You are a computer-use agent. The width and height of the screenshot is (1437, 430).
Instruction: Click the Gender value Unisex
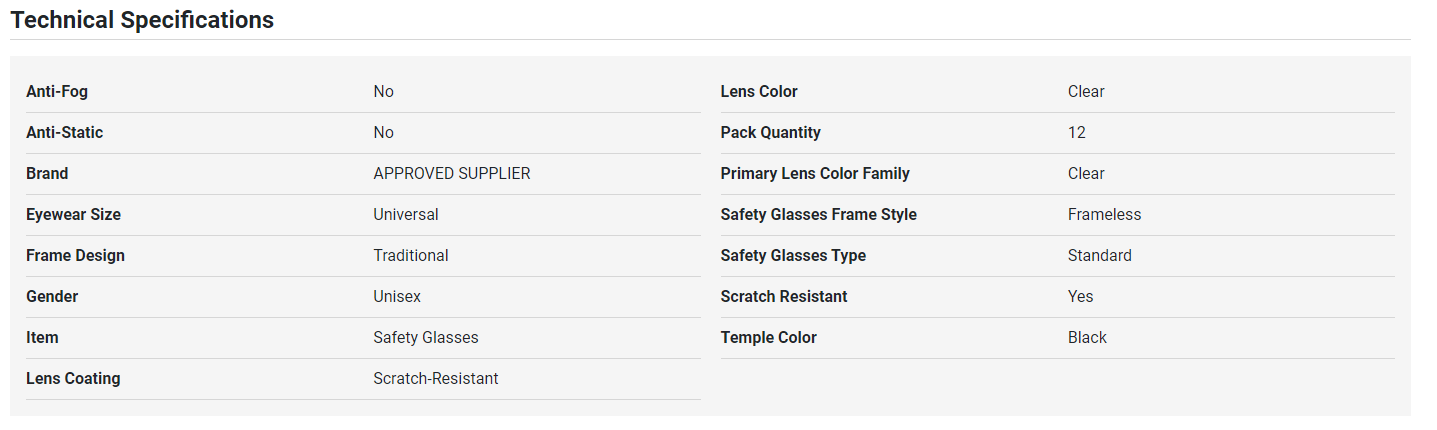point(397,296)
